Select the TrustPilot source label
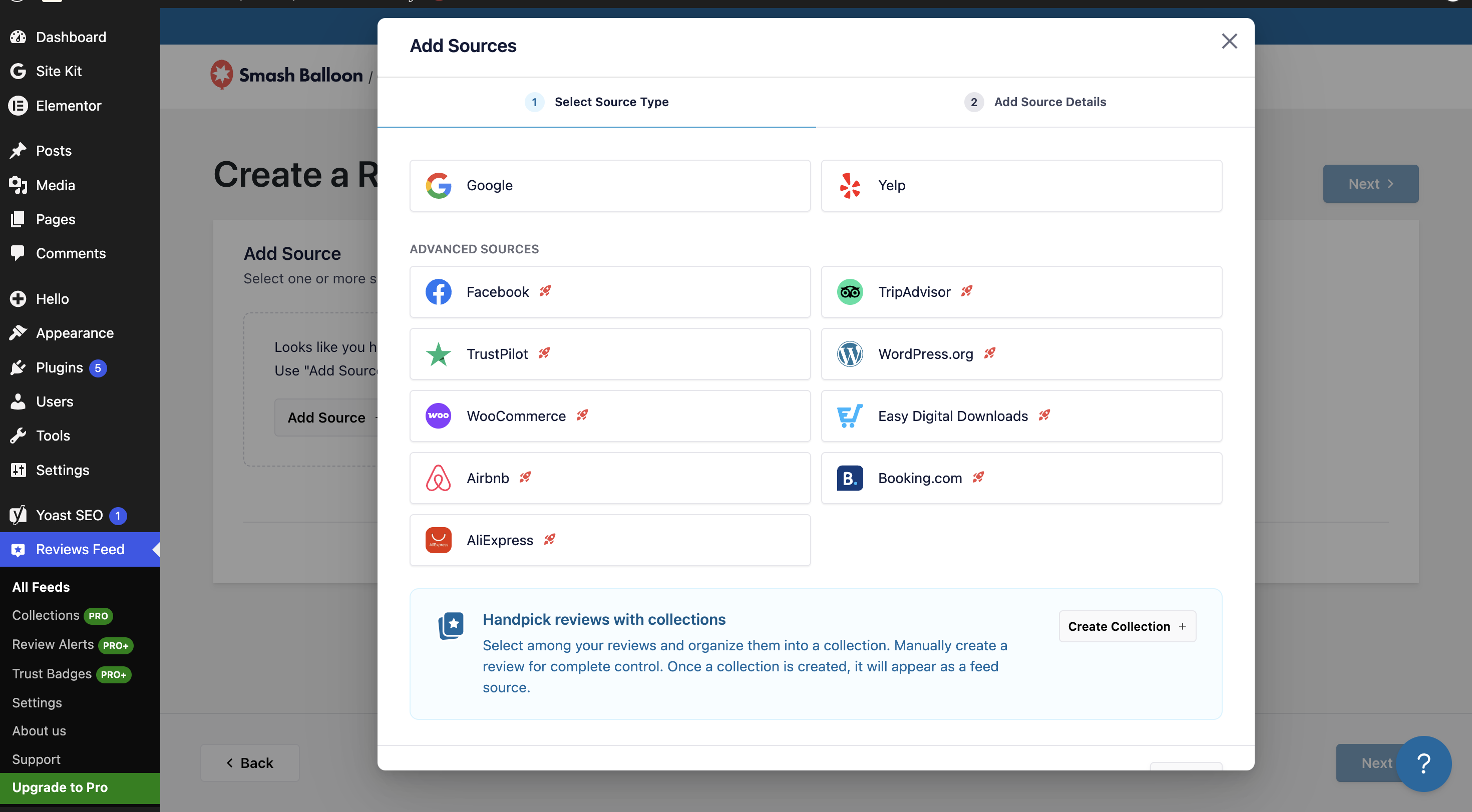1472x812 pixels. (497, 354)
